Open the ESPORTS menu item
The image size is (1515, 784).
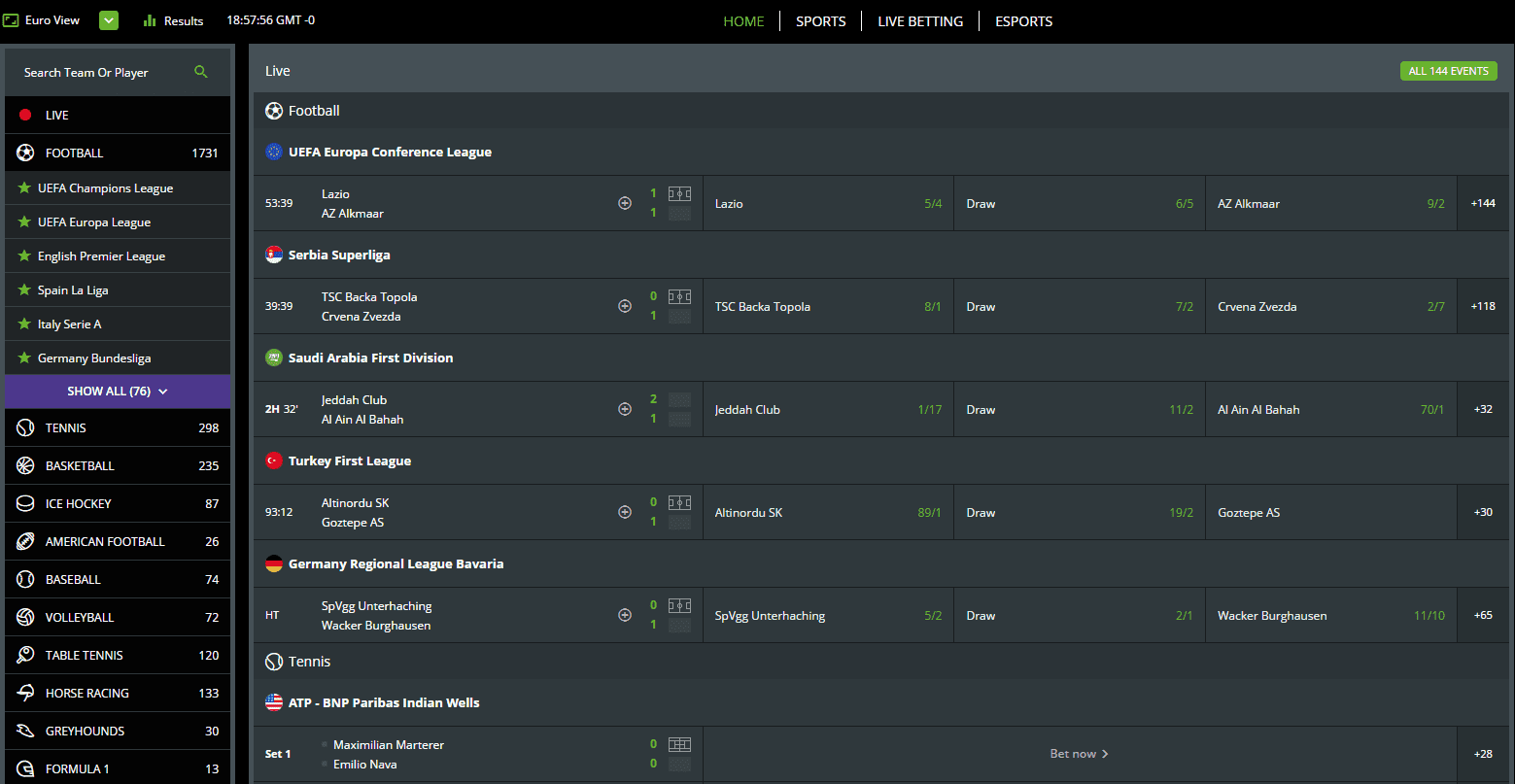tap(1023, 21)
